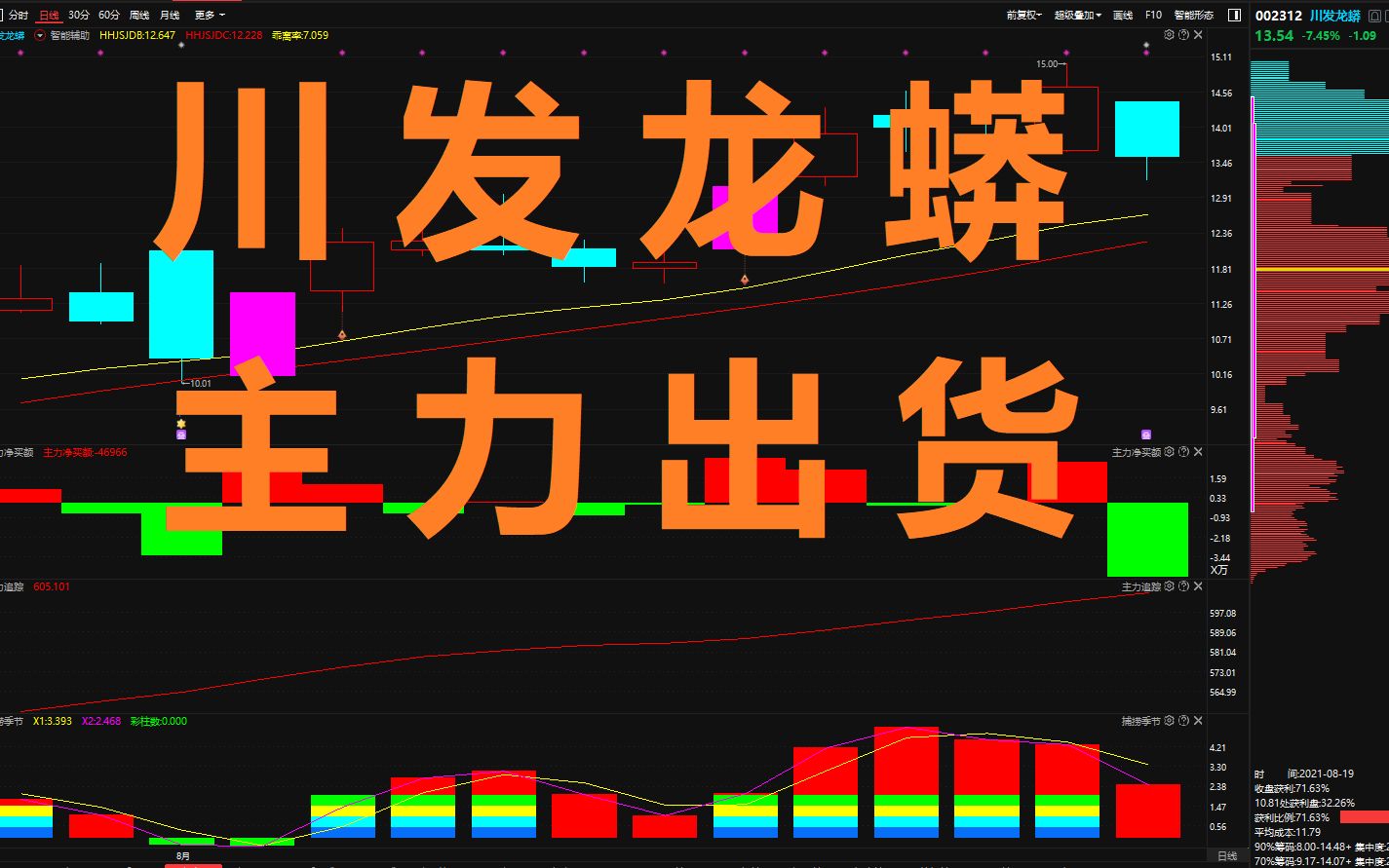Viewport: 1389px width, 868px height.
Task: Open the 超级叠加 overlay dropdown
Action: pyautogui.click(x=1077, y=15)
